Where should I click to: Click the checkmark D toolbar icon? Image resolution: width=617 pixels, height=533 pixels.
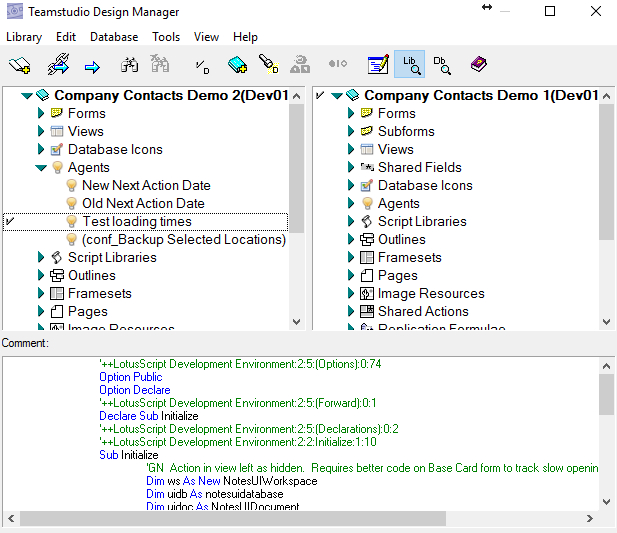[x=203, y=67]
